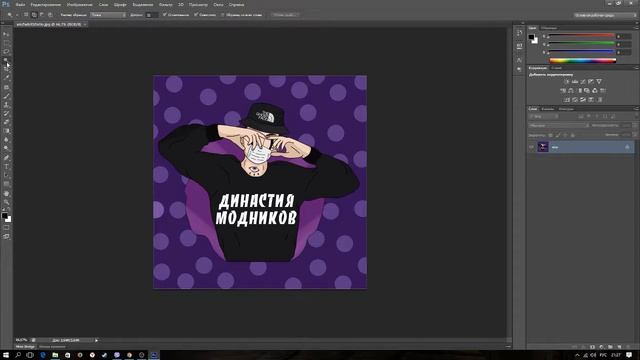
Task: Open the Файл menu
Action: (20, 4)
